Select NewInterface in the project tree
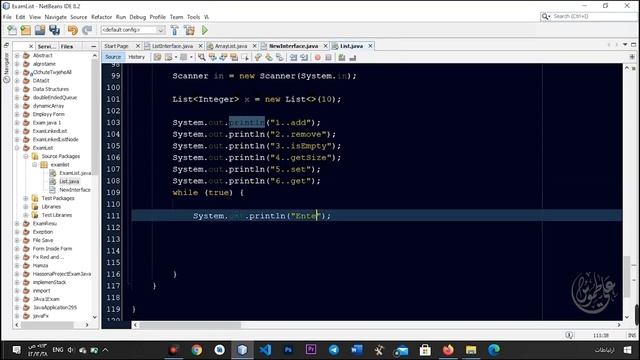This screenshot has height=360, width=640. pos(75,190)
